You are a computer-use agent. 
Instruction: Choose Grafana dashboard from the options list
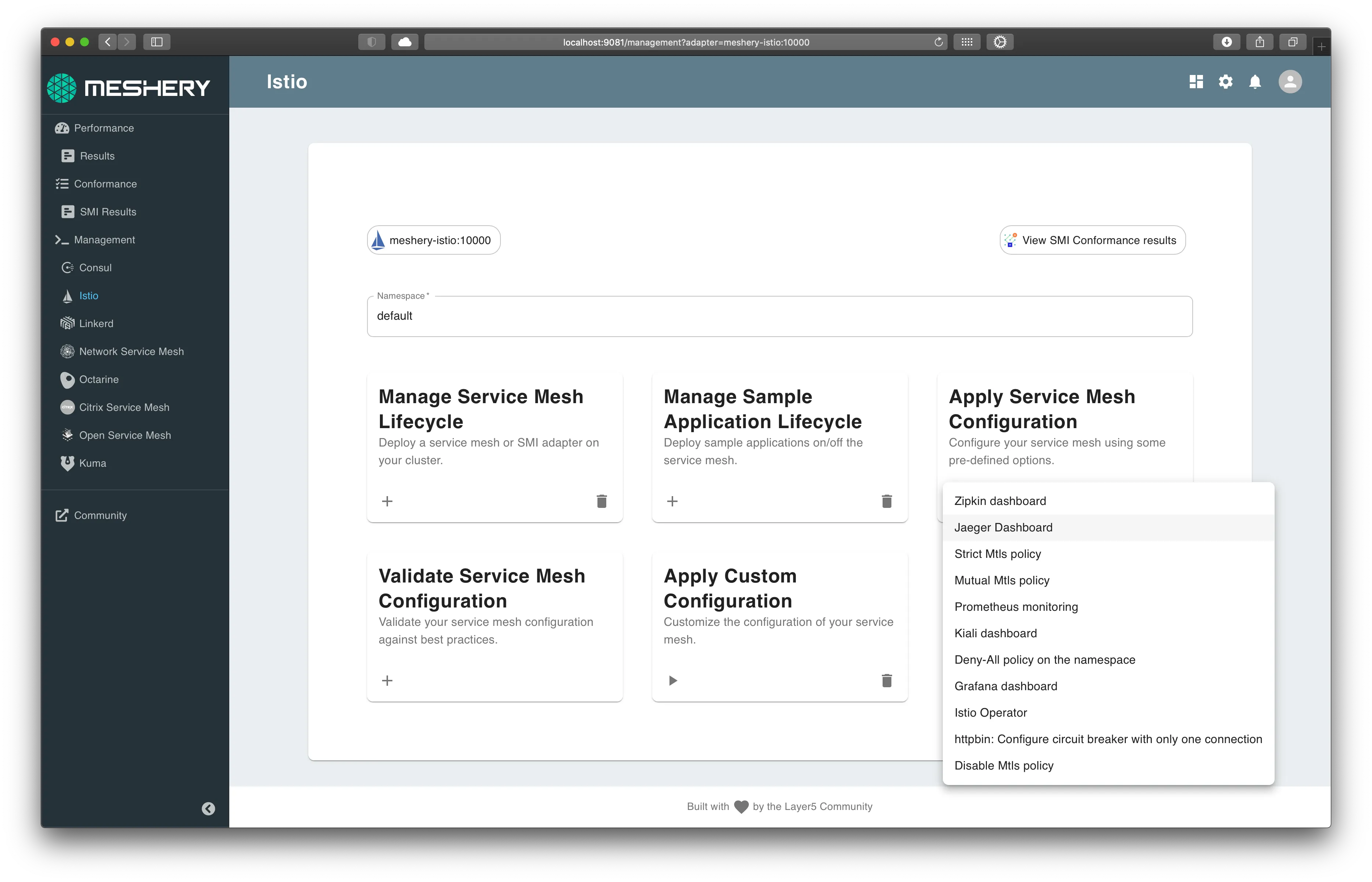(x=1006, y=686)
